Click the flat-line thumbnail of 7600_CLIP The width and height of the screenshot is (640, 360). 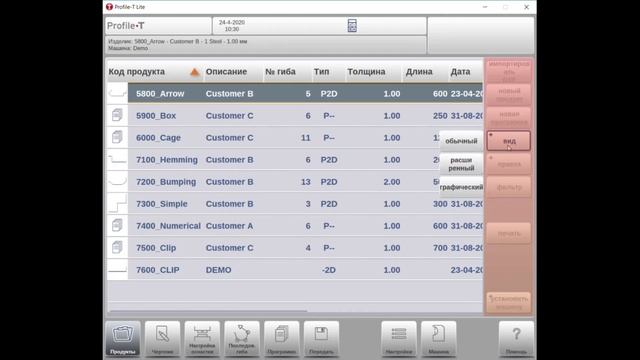[118, 270]
